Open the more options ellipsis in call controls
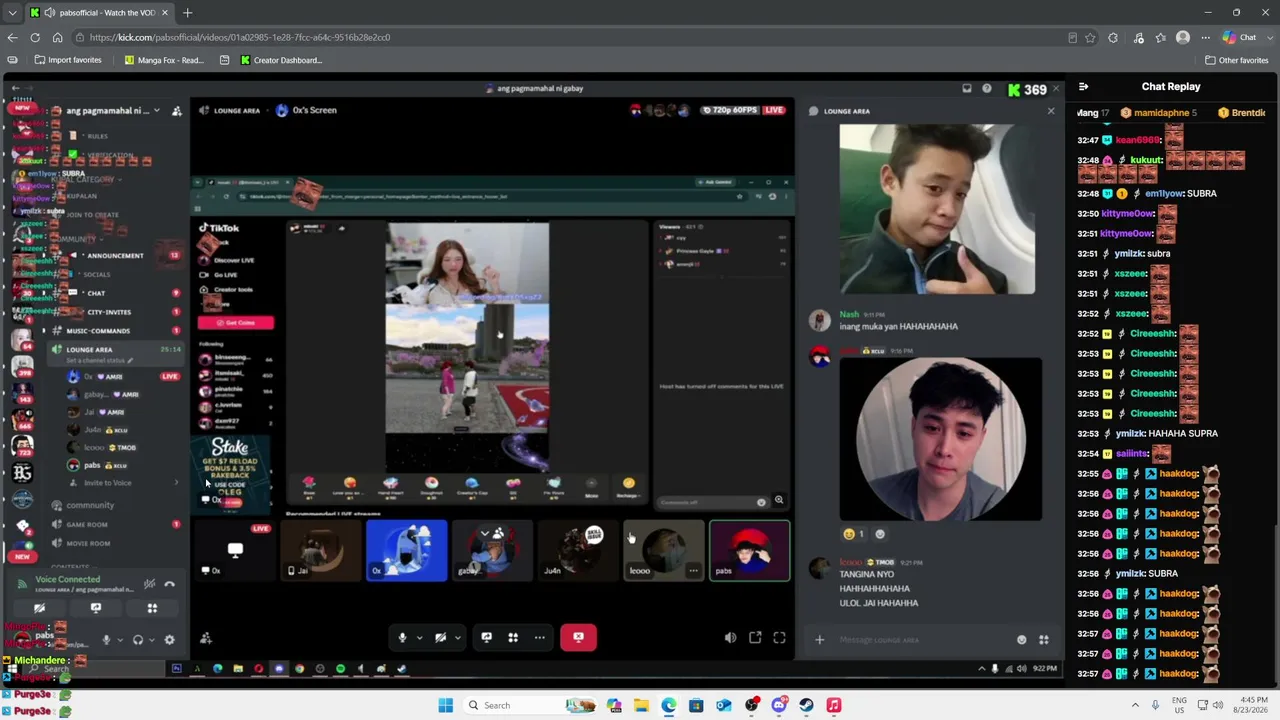 (540, 638)
